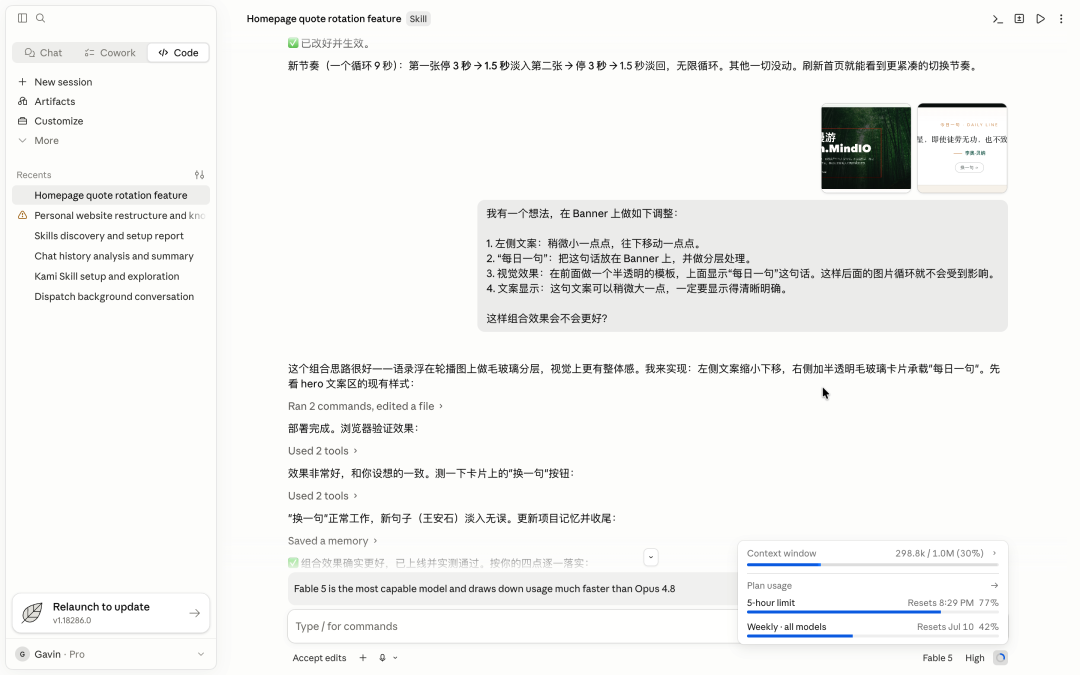Open search with the magnifier icon
The height and width of the screenshot is (675, 1080).
coord(41,18)
